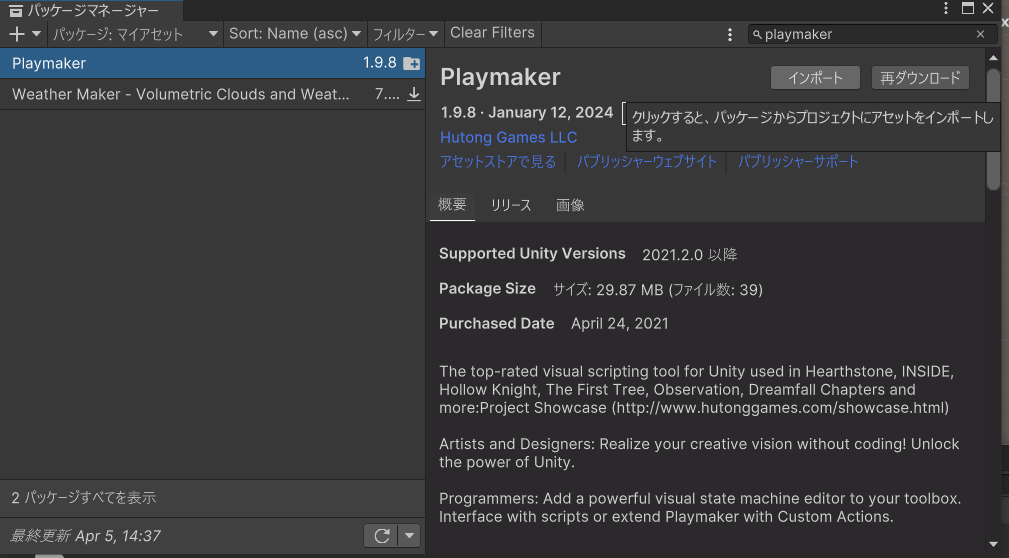Click Weather Maker download arrow icon
1009x558 pixels.
click(x=414, y=94)
